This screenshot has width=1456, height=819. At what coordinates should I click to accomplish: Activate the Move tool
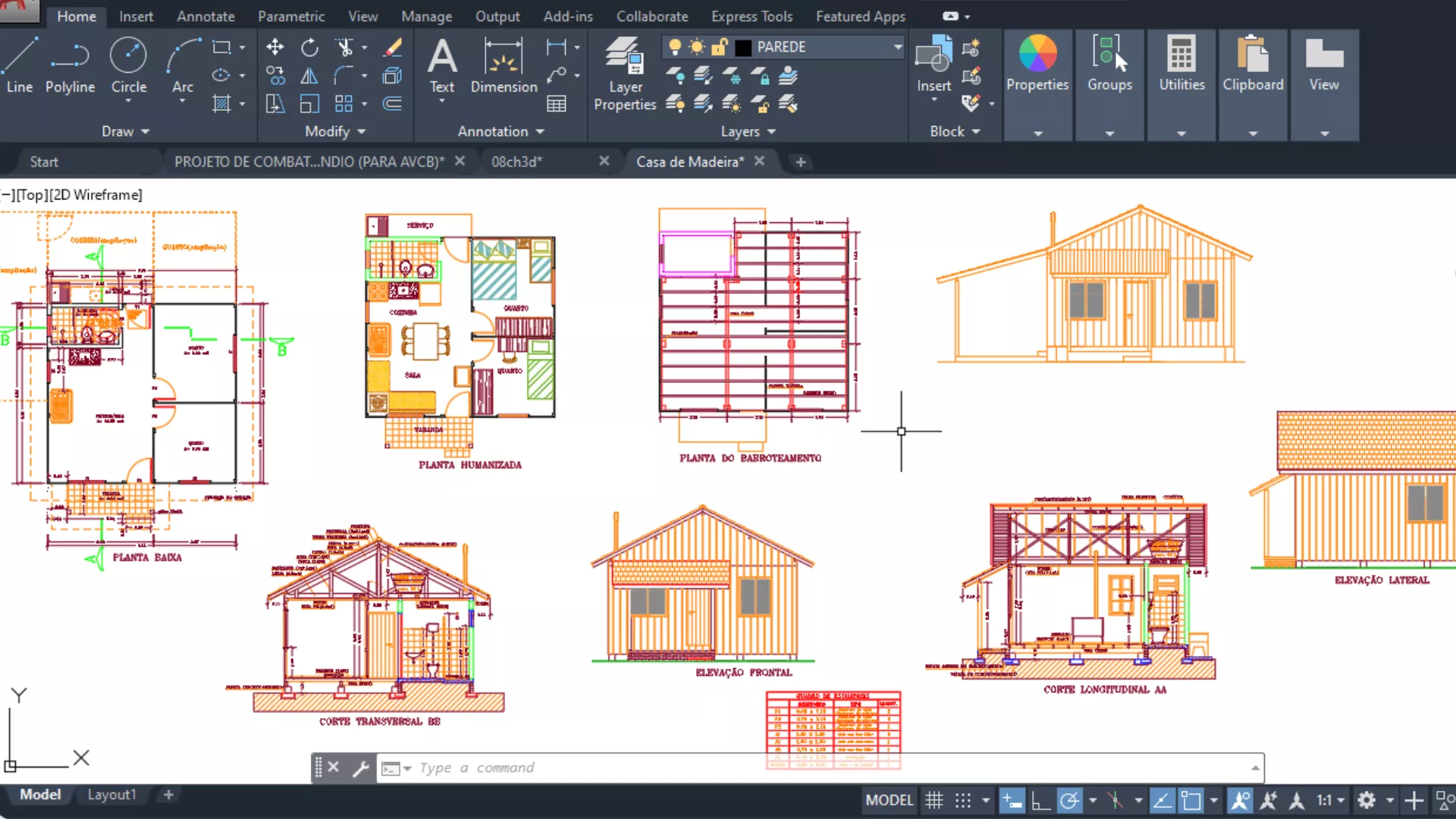click(x=275, y=48)
